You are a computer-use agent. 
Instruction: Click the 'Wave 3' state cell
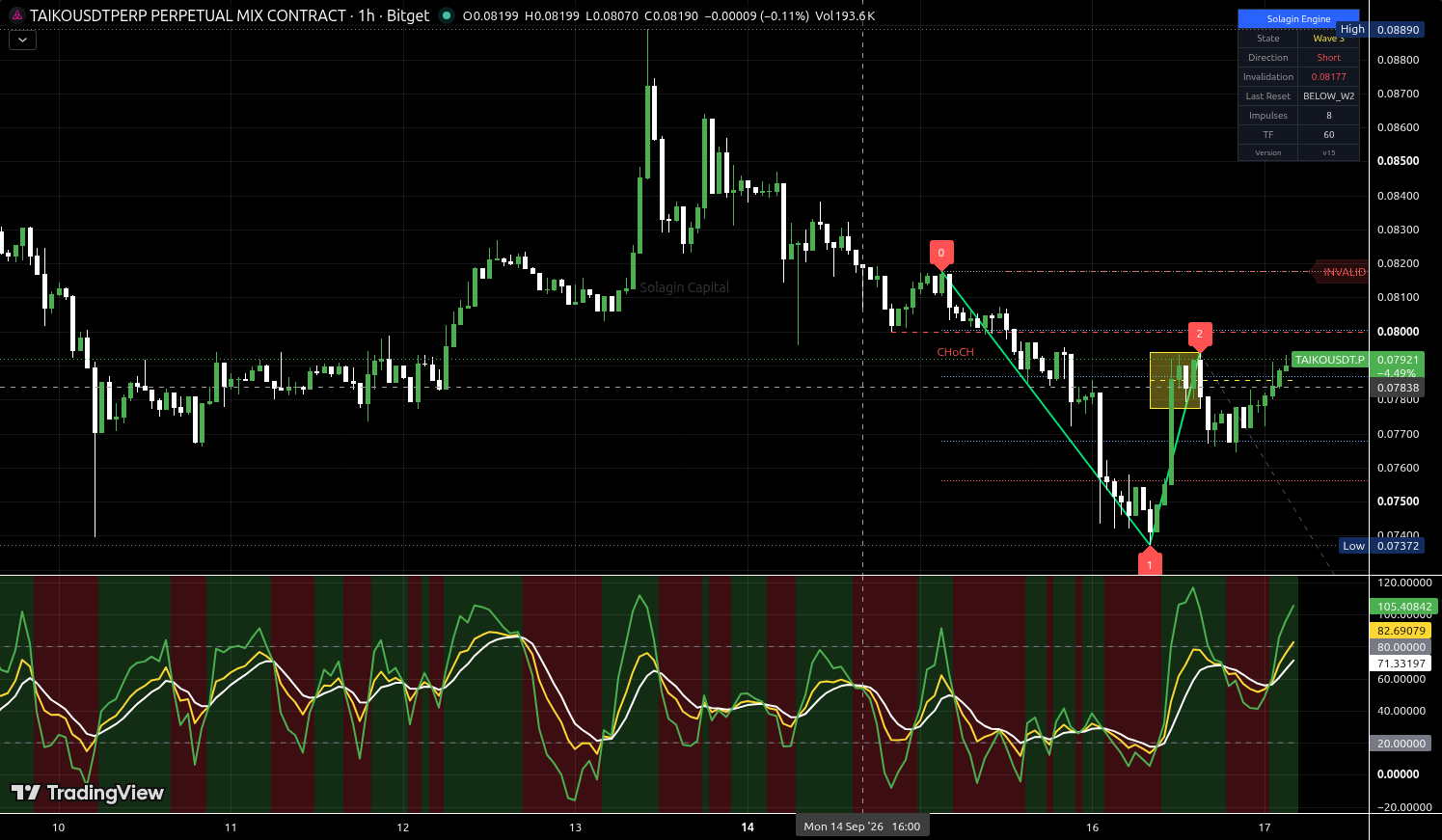point(1328,39)
